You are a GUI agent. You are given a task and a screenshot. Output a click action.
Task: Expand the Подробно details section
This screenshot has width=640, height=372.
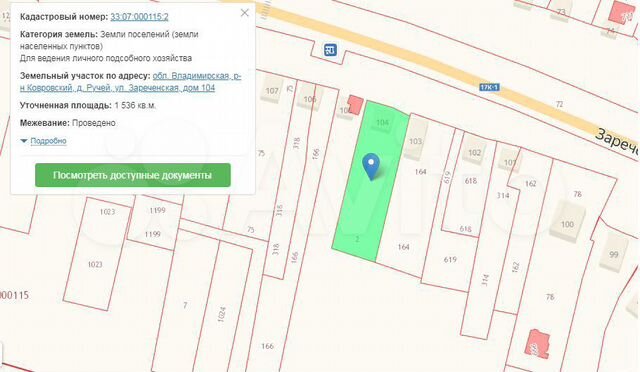pos(43,141)
